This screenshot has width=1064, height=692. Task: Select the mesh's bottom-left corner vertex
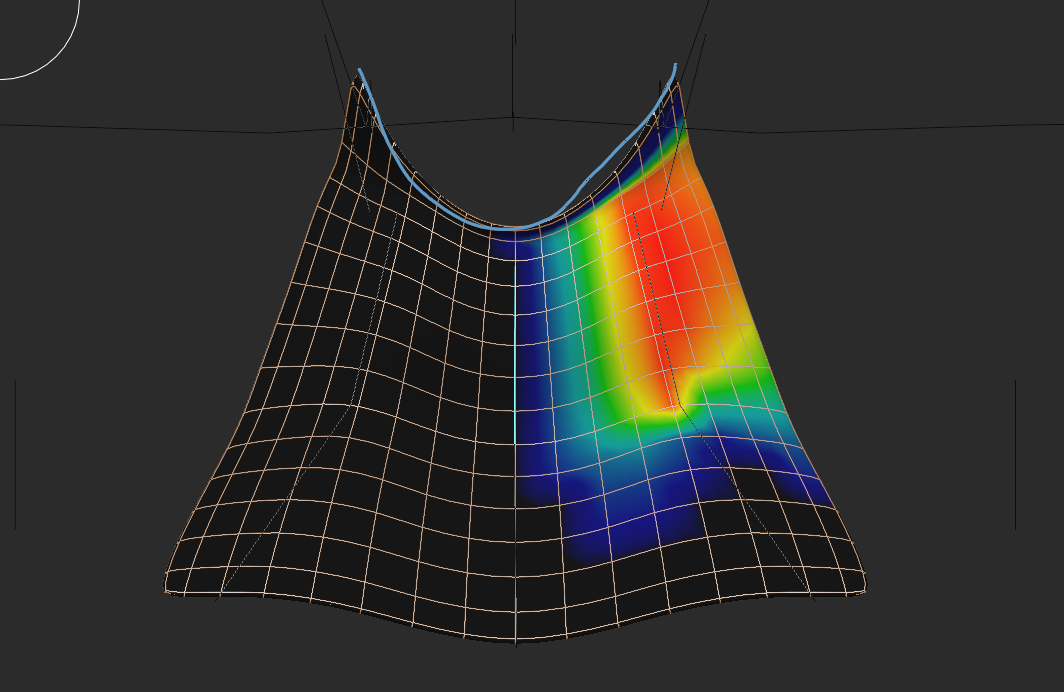[166, 591]
